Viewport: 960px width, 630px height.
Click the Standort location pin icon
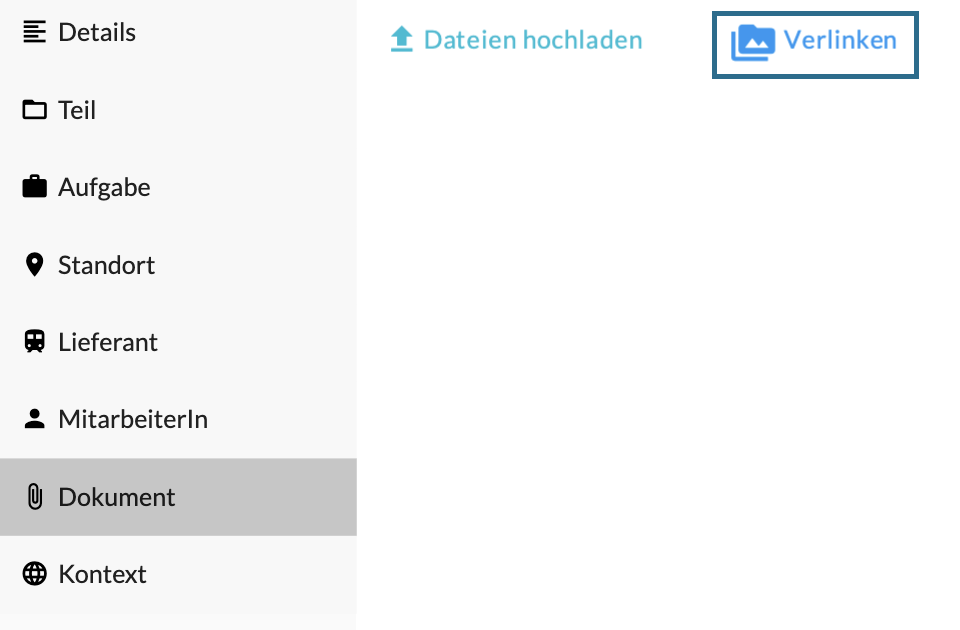pos(35,265)
